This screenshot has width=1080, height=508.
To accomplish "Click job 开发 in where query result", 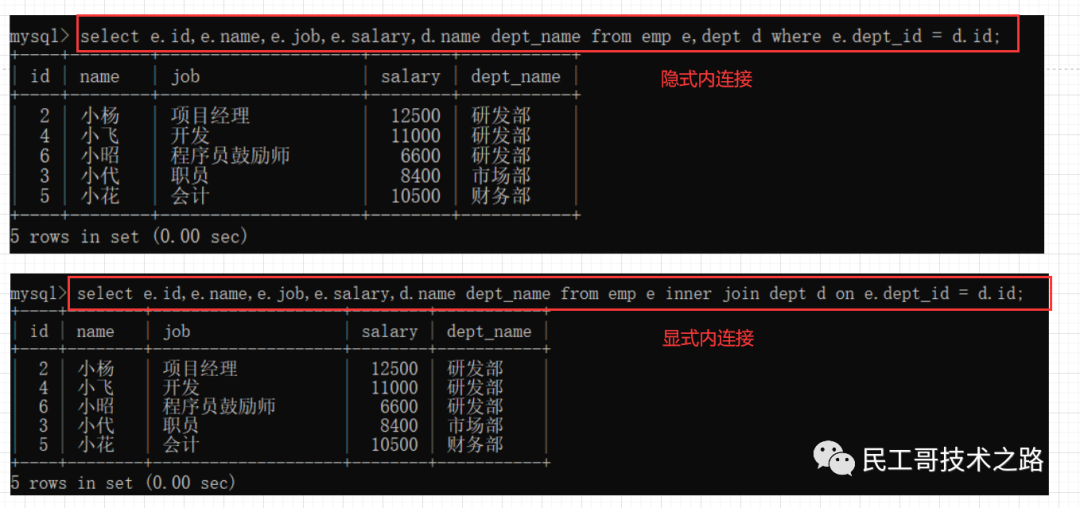I will [191, 135].
